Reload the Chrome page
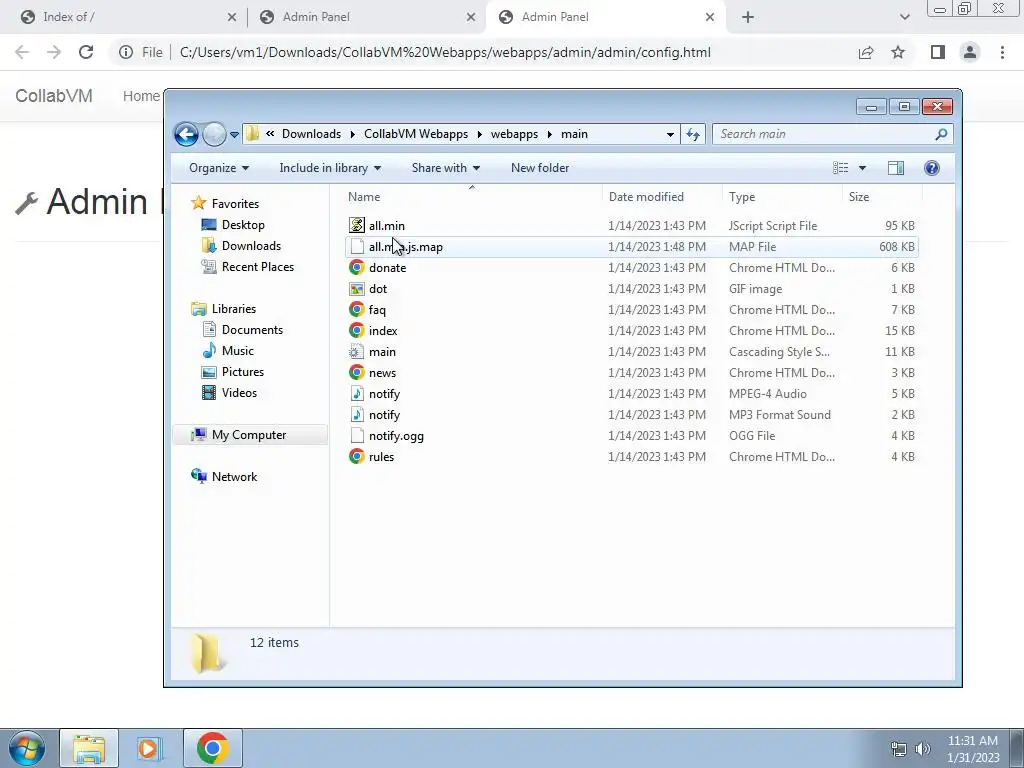The width and height of the screenshot is (1024, 768). (86, 52)
